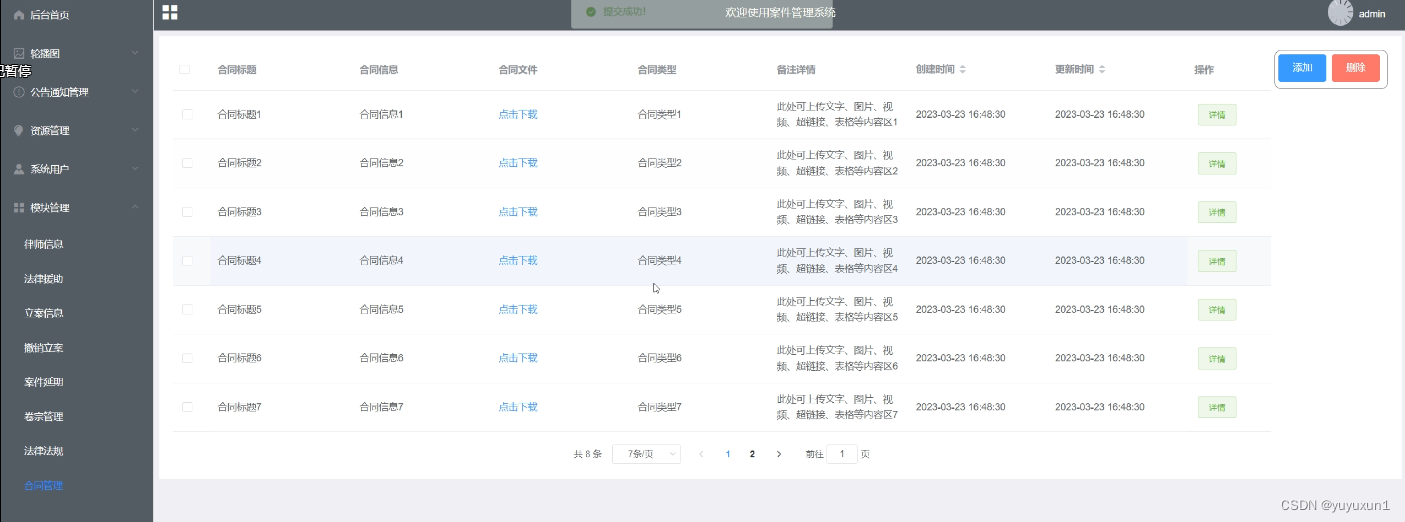Screen dimensions: 1405x522
Task: Click the 模块管理 grid icon
Action: tap(19, 208)
